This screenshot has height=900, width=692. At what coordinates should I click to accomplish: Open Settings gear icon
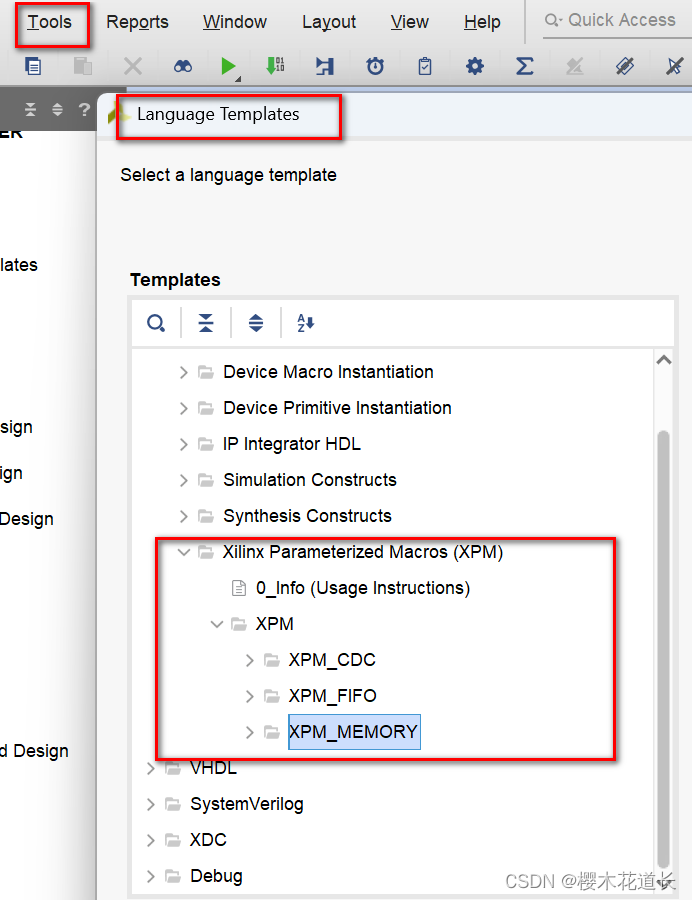coord(475,66)
